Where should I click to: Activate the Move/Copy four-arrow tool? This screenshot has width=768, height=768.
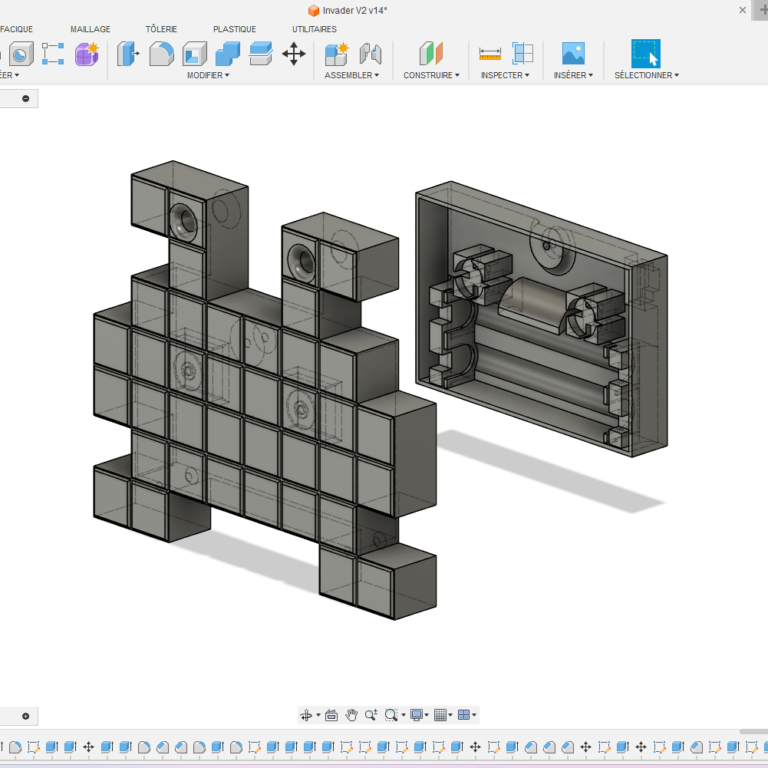(x=294, y=54)
